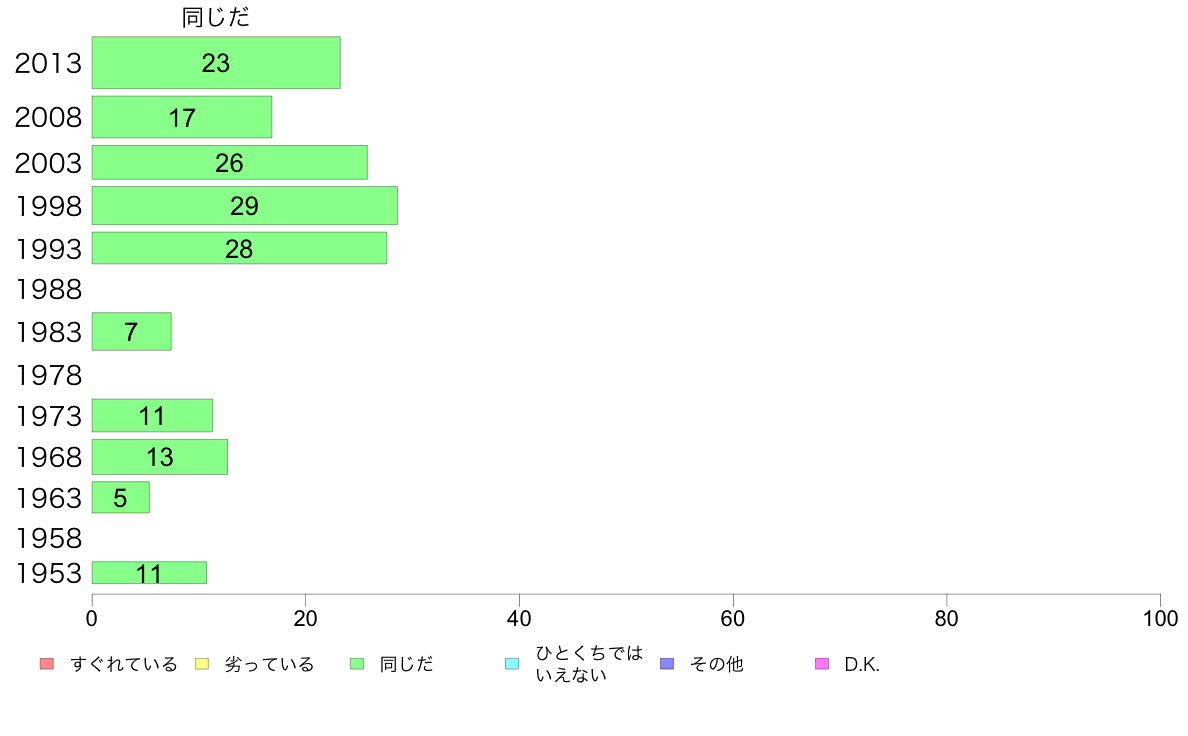Screen dimensions: 1188x736
Task: Select the 1993 bar showing 28
Action: pos(239,249)
